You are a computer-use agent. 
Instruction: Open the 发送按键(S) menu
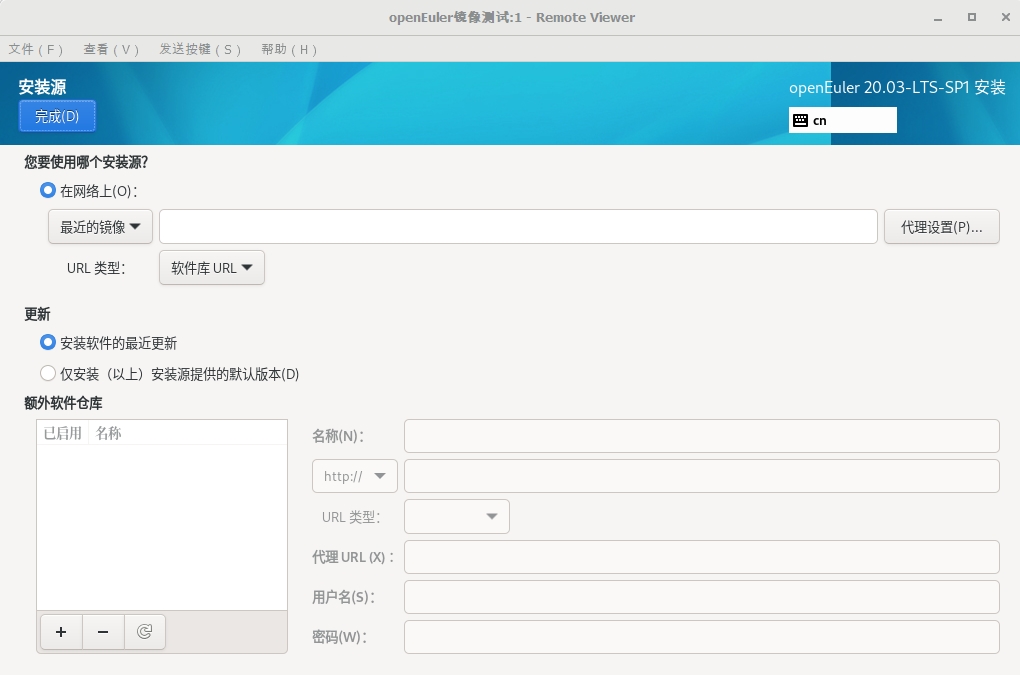200,49
